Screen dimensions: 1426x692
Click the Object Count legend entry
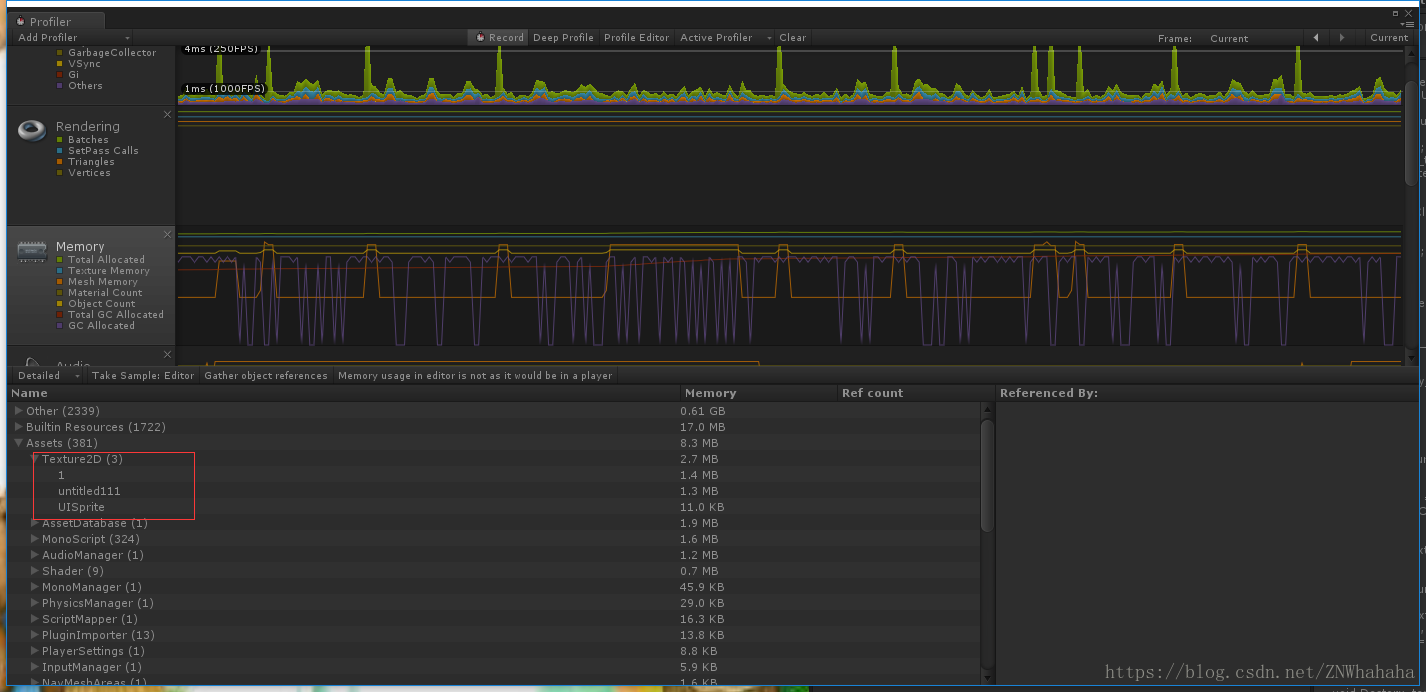point(96,304)
